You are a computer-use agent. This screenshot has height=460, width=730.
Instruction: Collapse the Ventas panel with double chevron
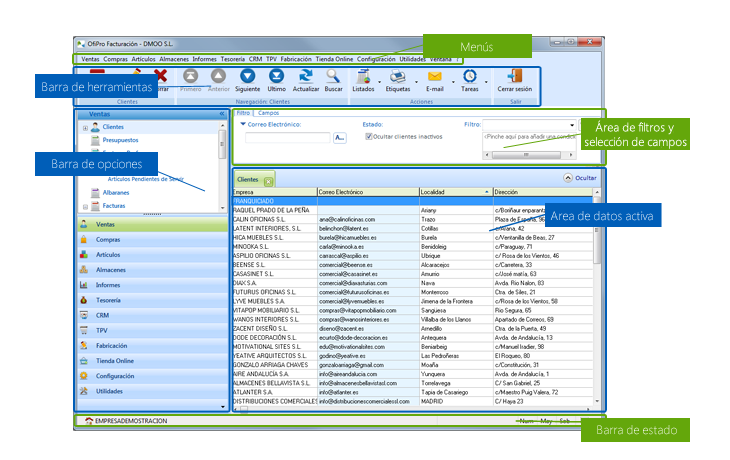222,114
